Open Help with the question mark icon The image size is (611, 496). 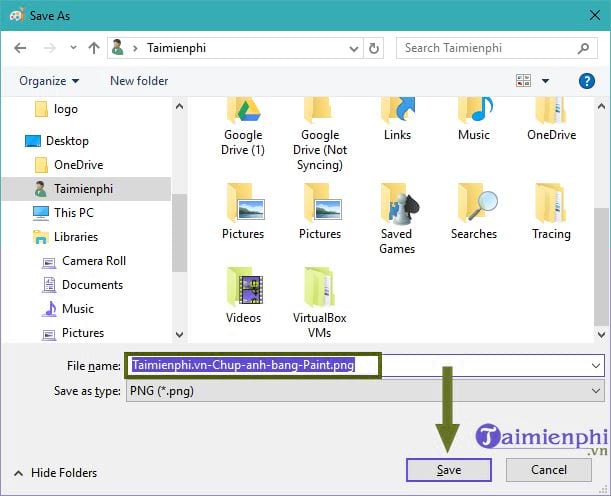(x=586, y=81)
